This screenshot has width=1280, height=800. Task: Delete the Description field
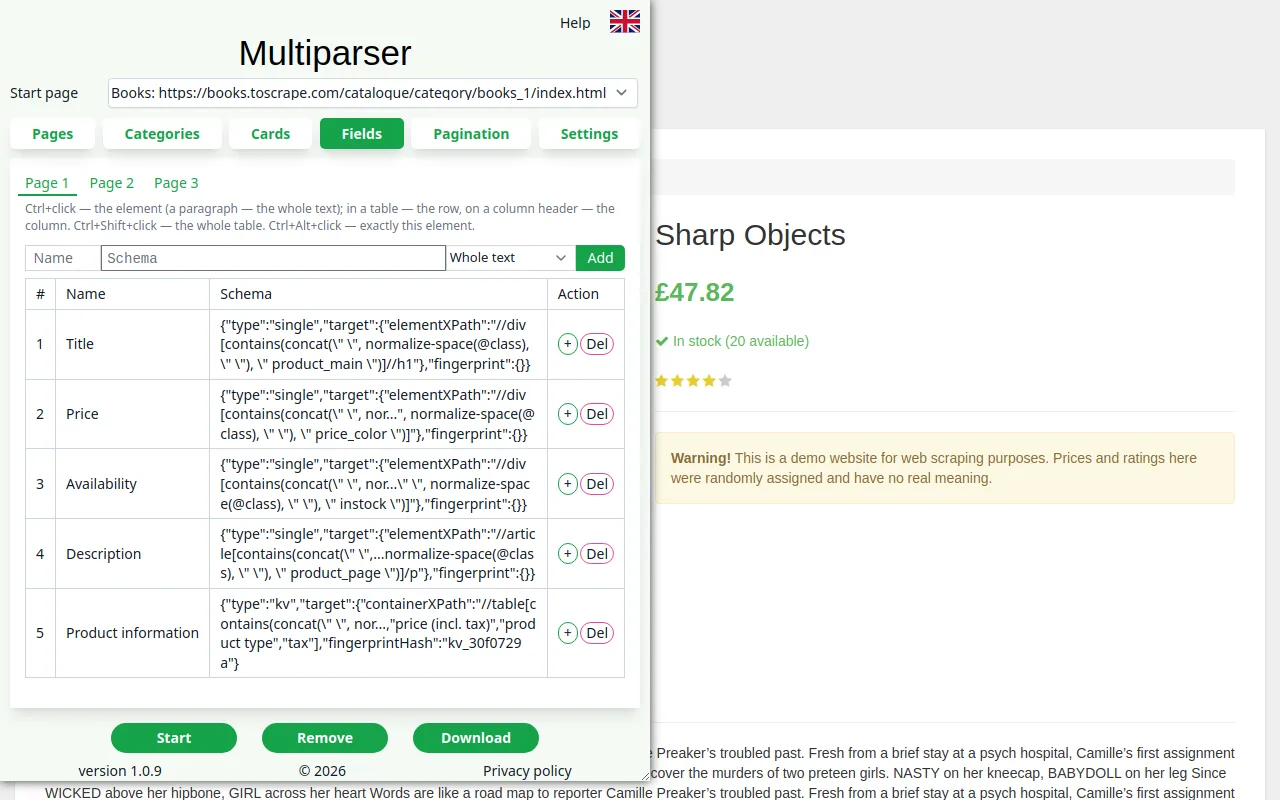click(x=597, y=553)
